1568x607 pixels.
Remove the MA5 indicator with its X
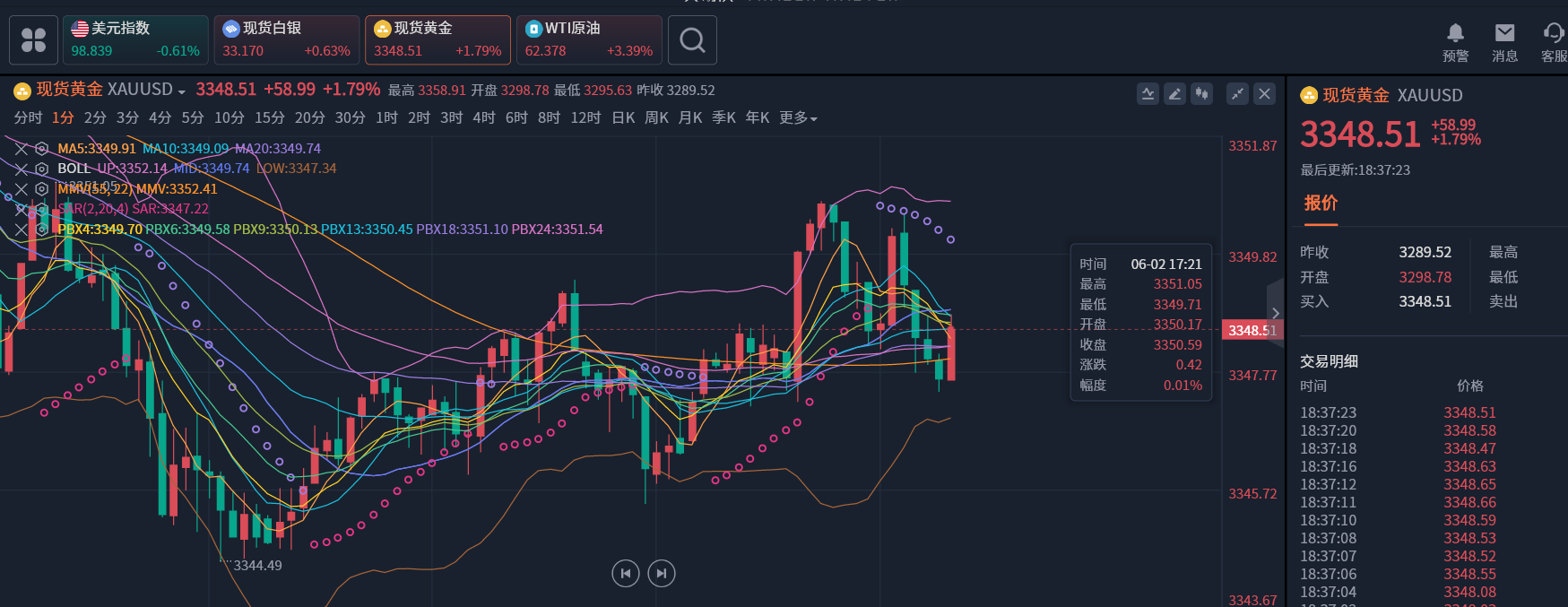[x=22, y=149]
